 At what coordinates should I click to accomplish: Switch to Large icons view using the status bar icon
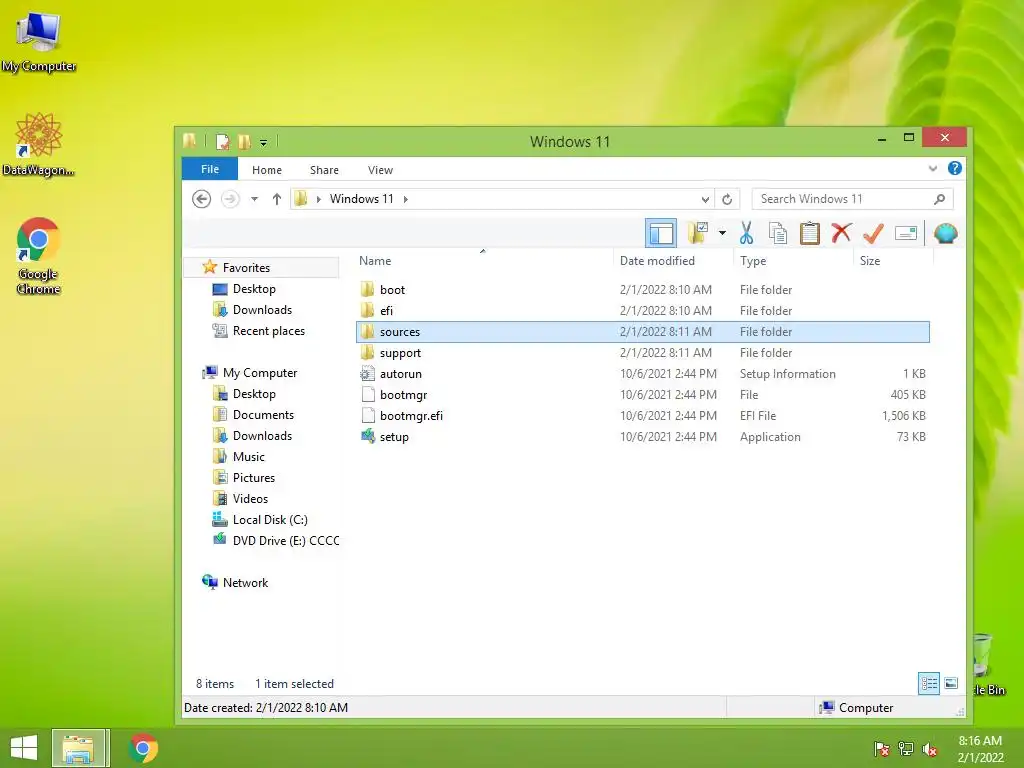point(951,683)
